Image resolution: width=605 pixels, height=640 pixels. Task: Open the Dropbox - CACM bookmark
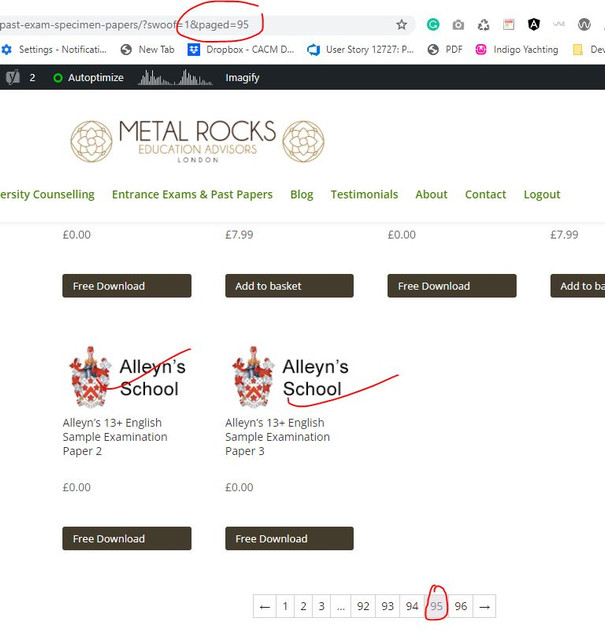241,50
